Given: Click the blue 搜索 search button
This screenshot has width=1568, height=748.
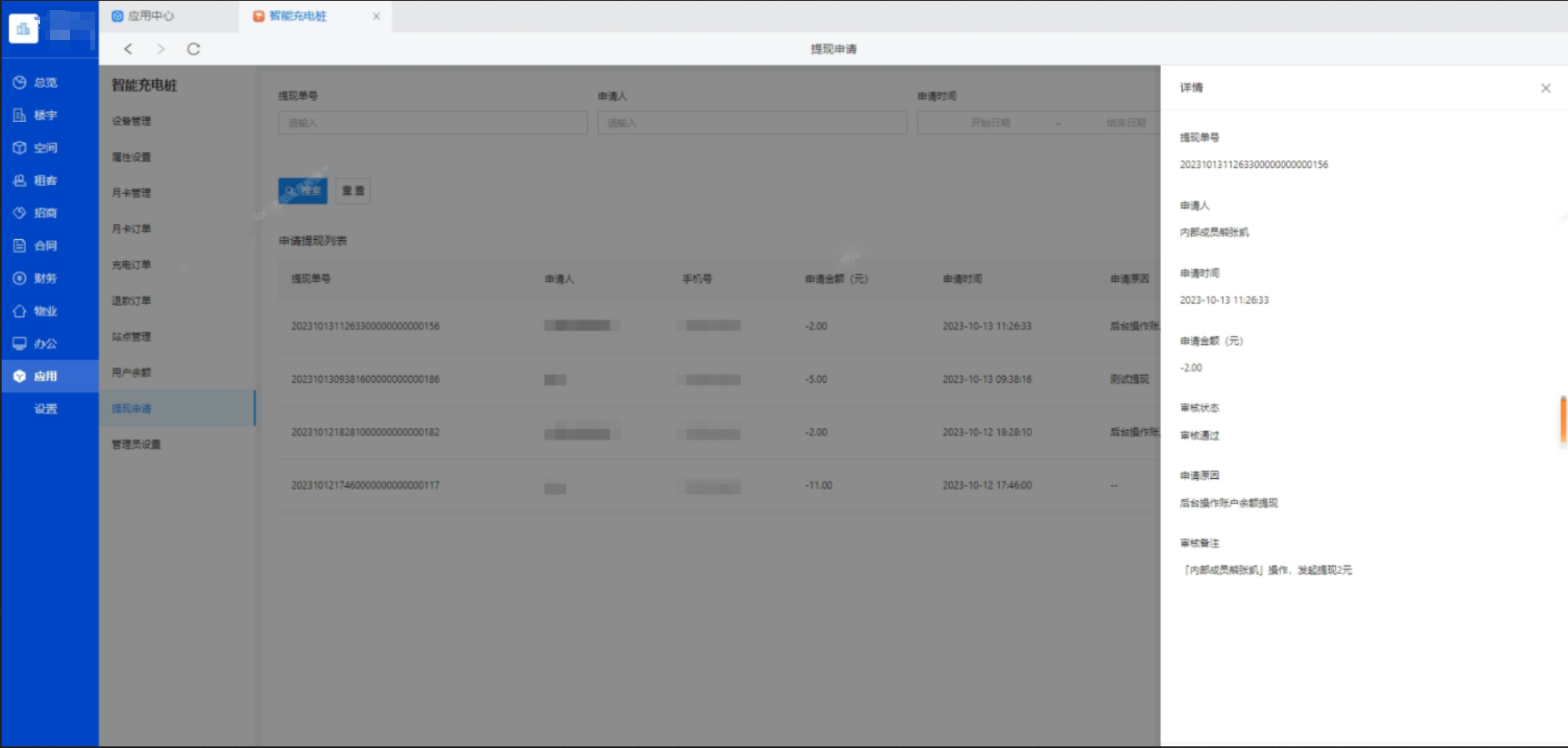Looking at the screenshot, I should [302, 191].
